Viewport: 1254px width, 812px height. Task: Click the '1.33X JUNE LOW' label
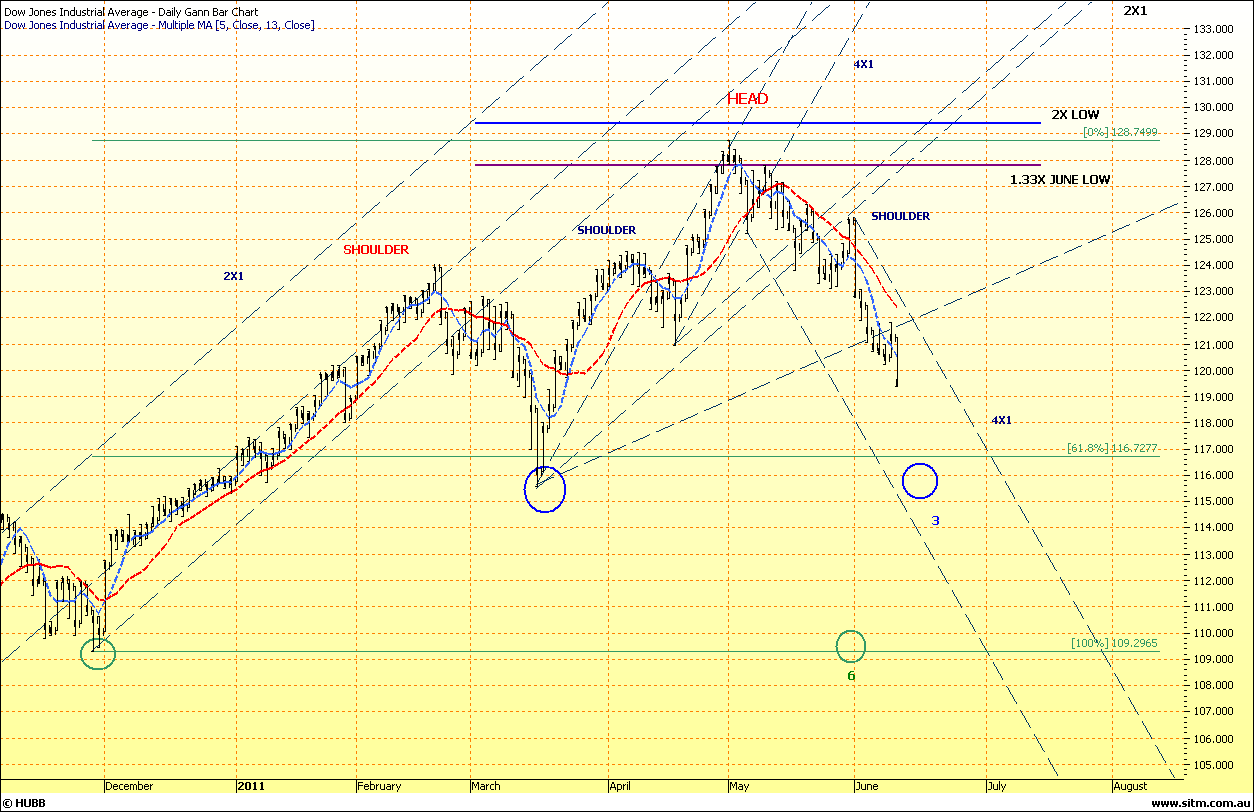1060,179
